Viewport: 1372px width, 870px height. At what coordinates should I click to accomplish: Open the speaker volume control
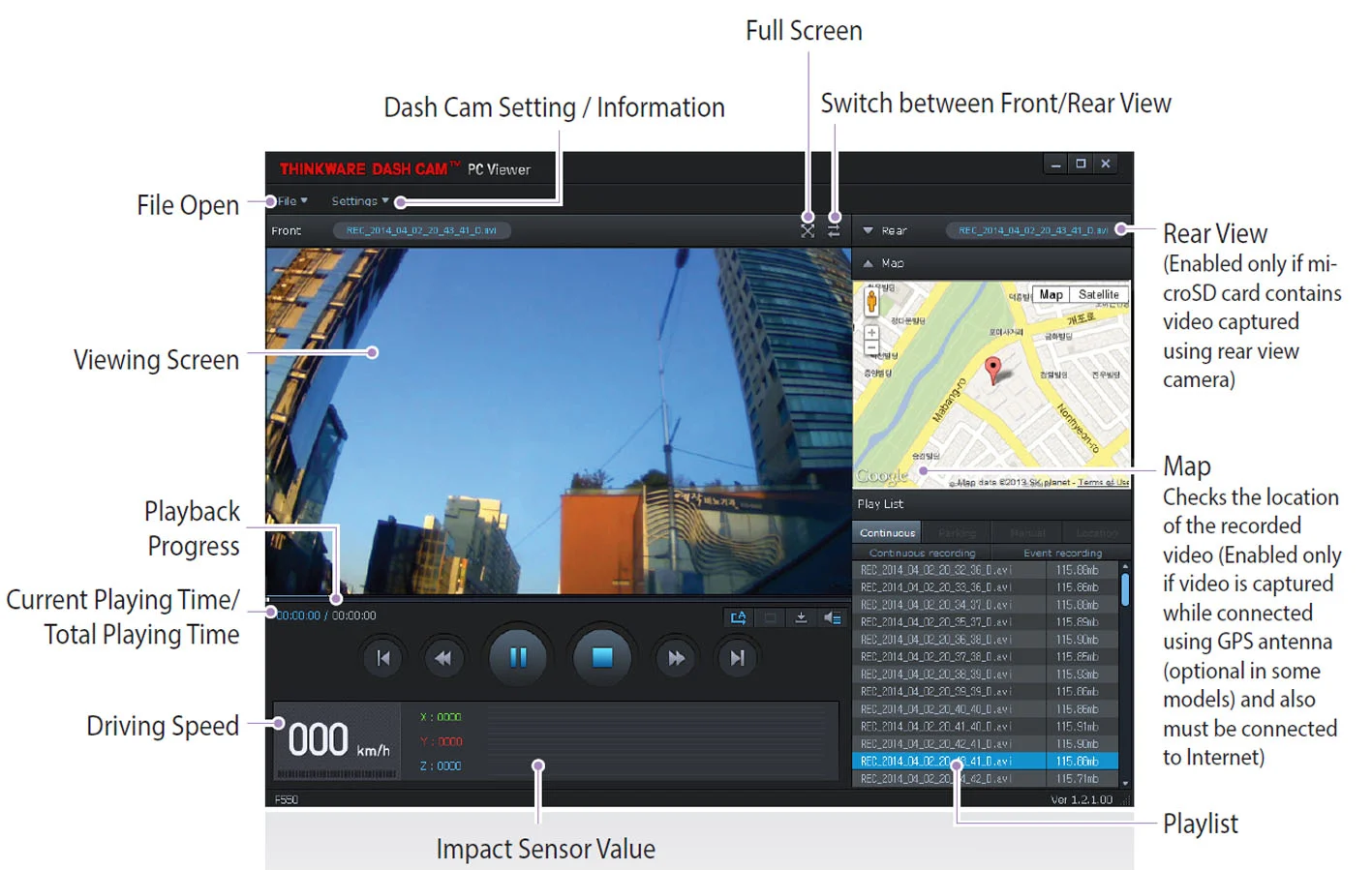[x=832, y=617]
